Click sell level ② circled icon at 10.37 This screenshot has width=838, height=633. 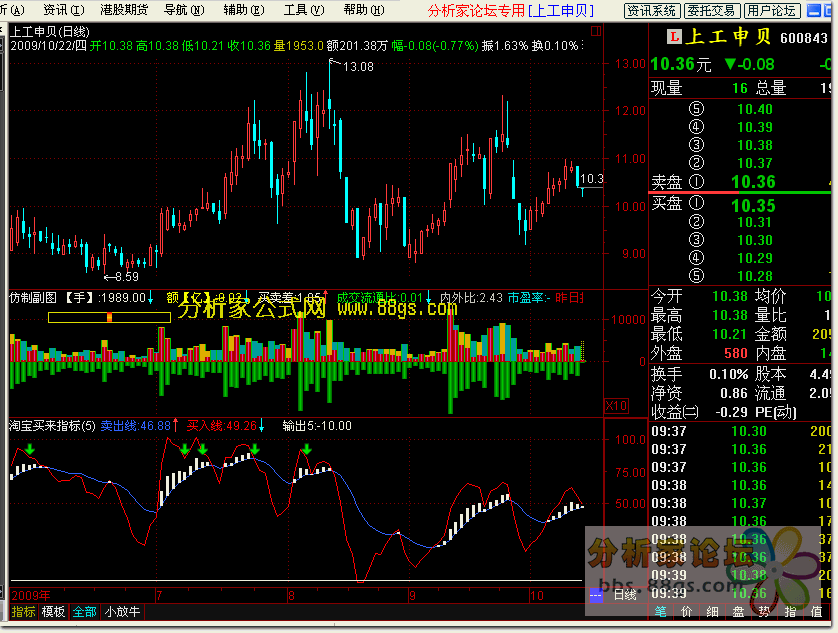tap(696, 163)
